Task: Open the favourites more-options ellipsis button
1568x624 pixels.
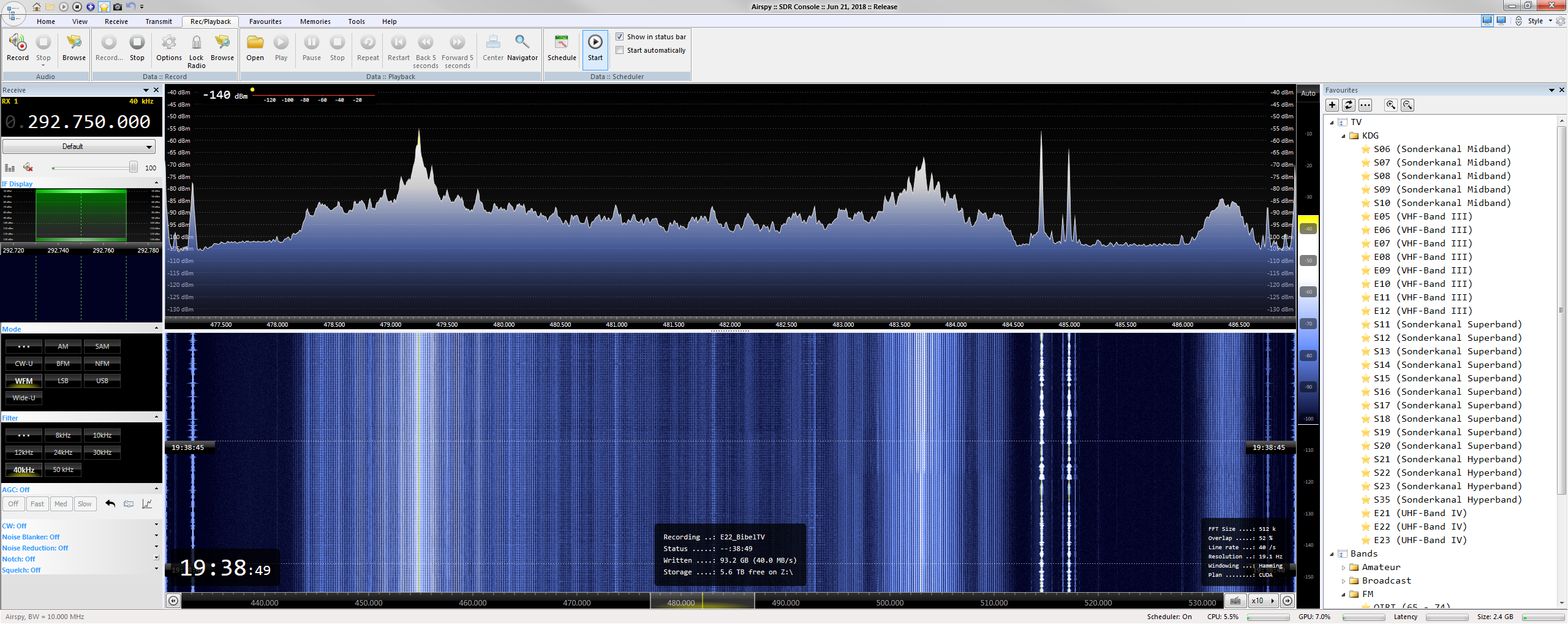Action: click(x=1365, y=105)
